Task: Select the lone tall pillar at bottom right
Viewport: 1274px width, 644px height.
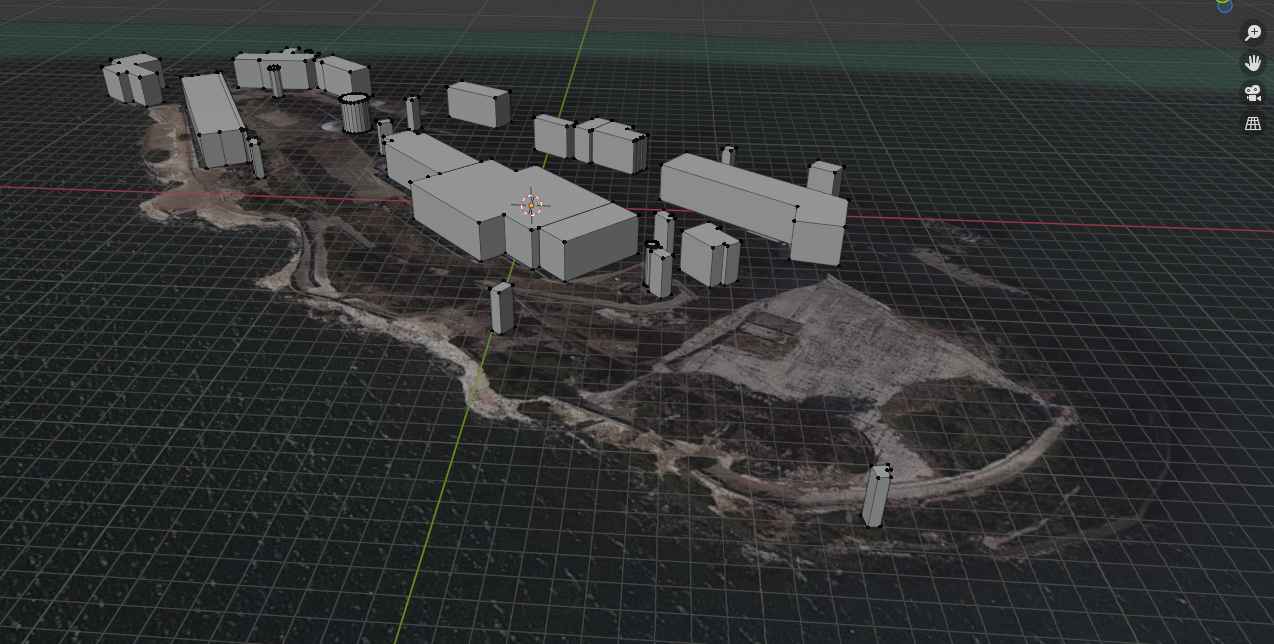Action: pos(876,496)
